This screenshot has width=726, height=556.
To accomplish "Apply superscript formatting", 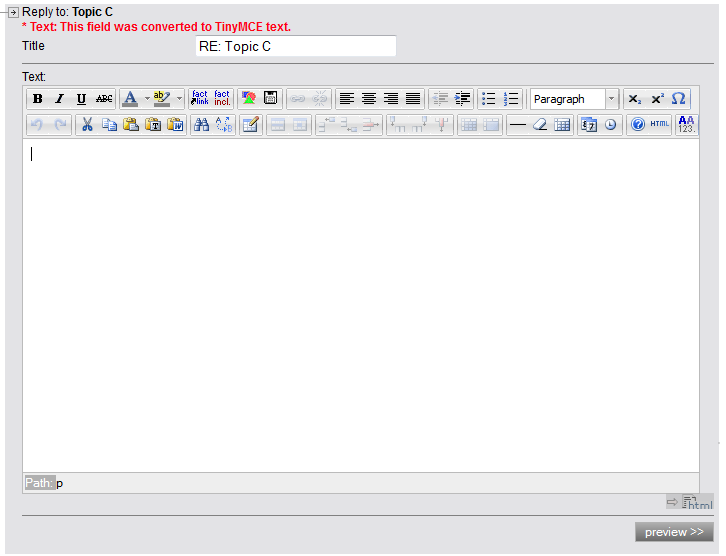I will pos(657,99).
